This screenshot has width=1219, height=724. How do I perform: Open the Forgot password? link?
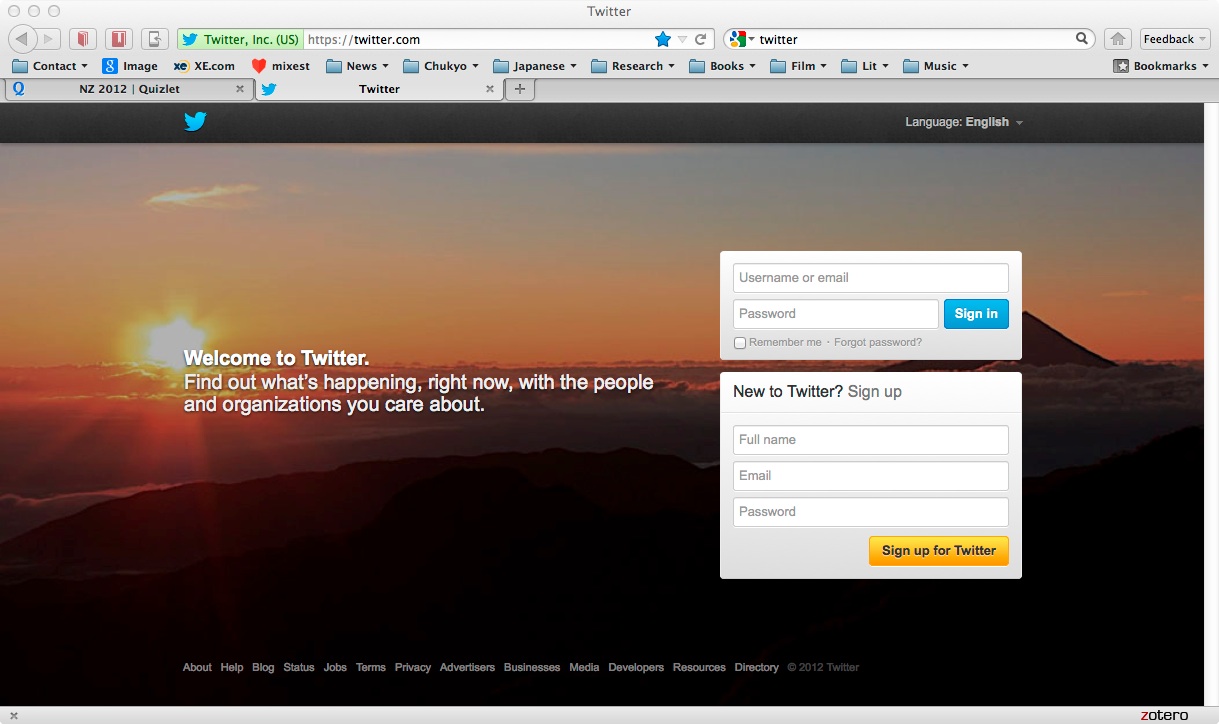click(878, 343)
